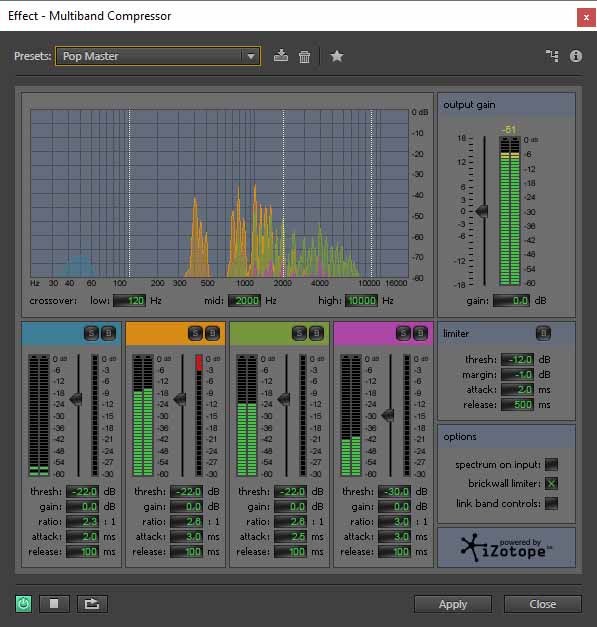Select blue band attack 2.0 field
Screen dimensions: 597x627
pyautogui.click(x=82, y=537)
